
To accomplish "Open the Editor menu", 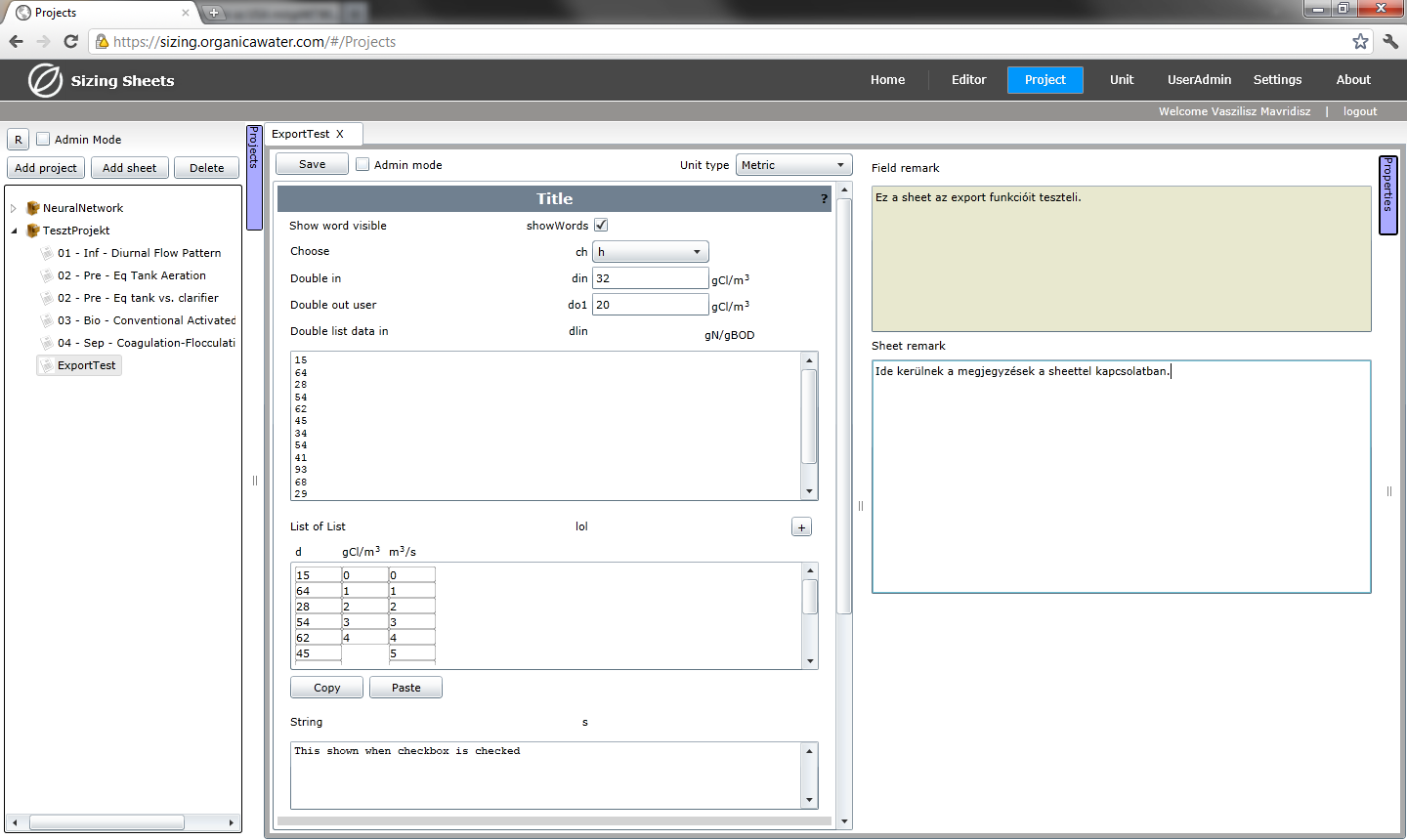I will pyautogui.click(x=968, y=80).
